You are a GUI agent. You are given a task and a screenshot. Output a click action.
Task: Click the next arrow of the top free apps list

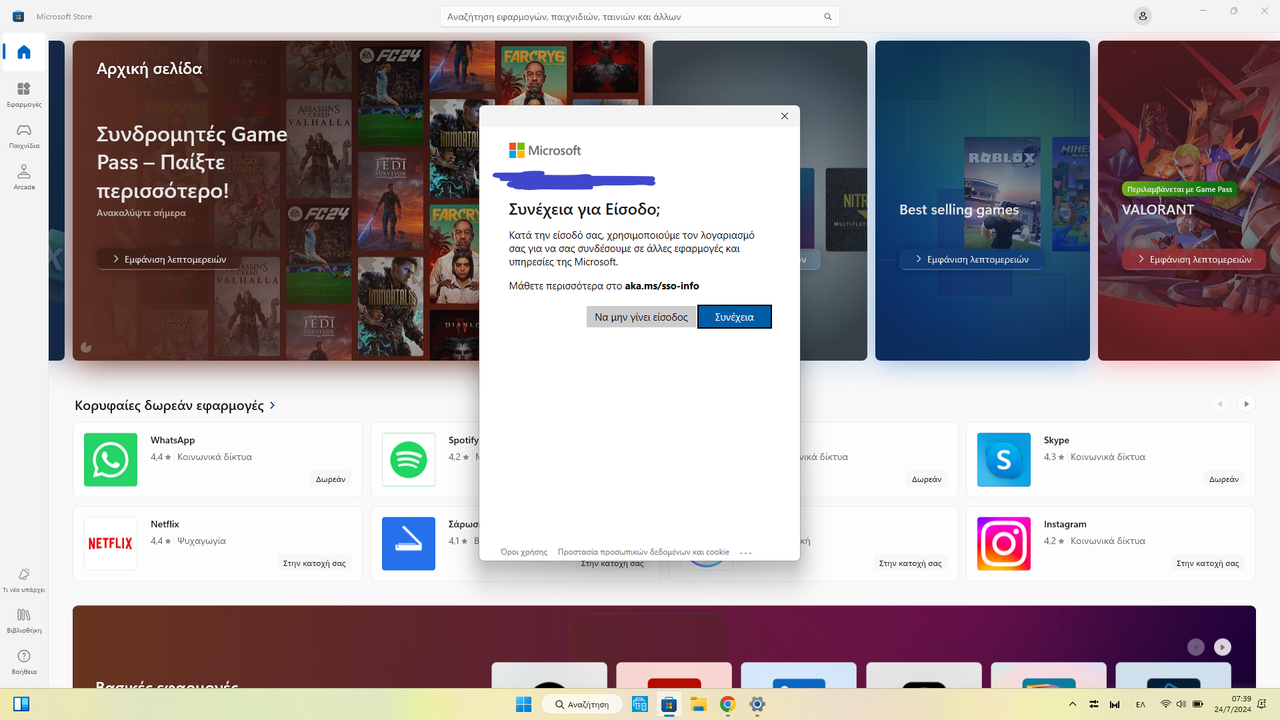pyautogui.click(x=1246, y=404)
